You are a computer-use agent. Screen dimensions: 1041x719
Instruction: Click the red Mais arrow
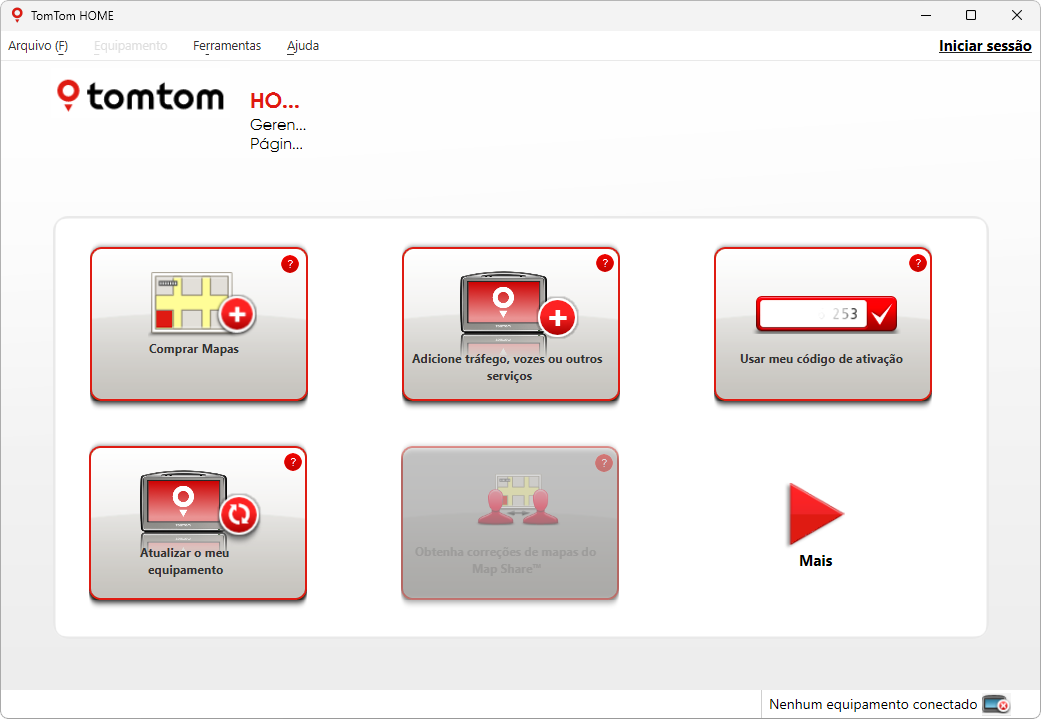coord(815,514)
